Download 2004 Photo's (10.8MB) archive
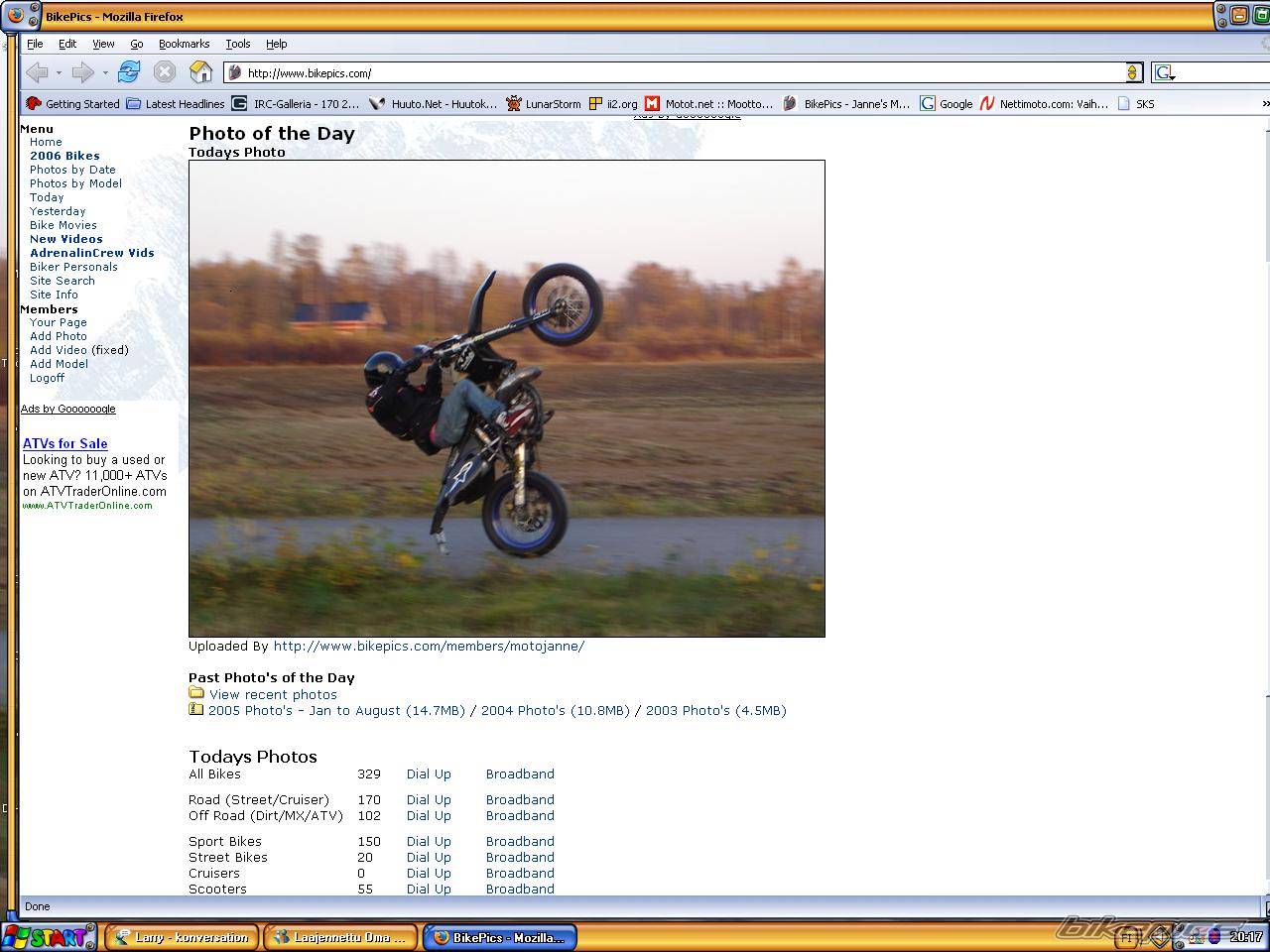Viewport: 1270px width, 952px height. [556, 711]
